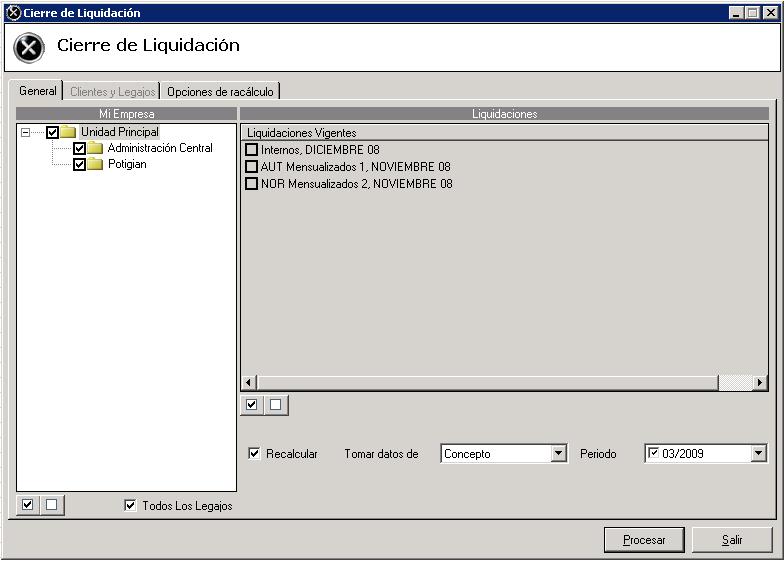Uncheck Todos Los Legajos option
The image size is (784, 563).
[130, 506]
